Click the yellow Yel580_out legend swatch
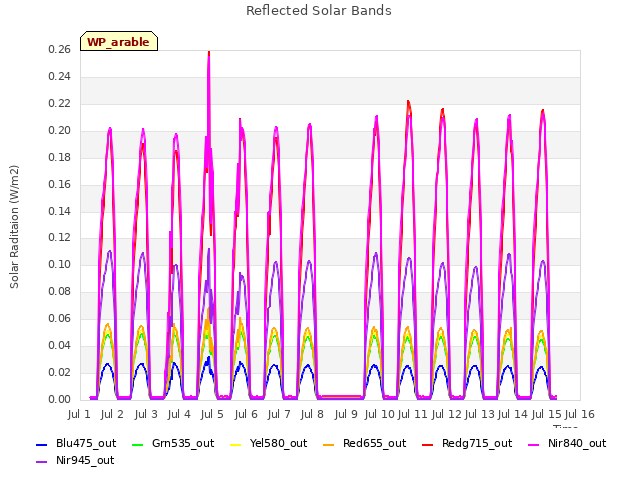 point(236,444)
